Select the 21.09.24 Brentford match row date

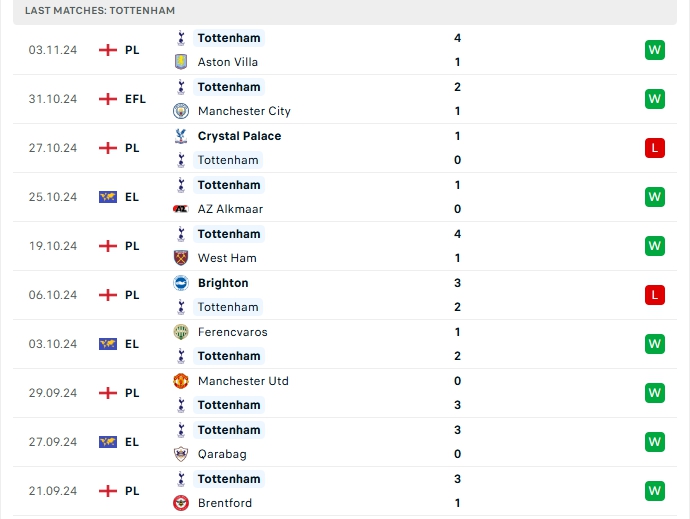pyautogui.click(x=53, y=491)
